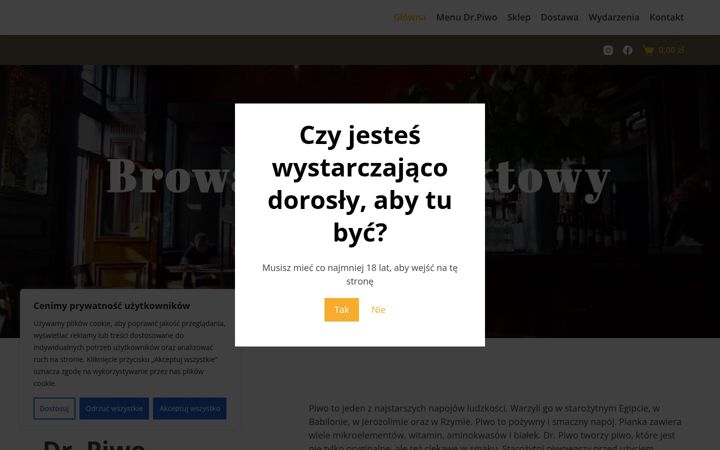The width and height of the screenshot is (720, 450).
Task: Click Odrzuć wszystkie cookie button
Action: (x=114, y=408)
